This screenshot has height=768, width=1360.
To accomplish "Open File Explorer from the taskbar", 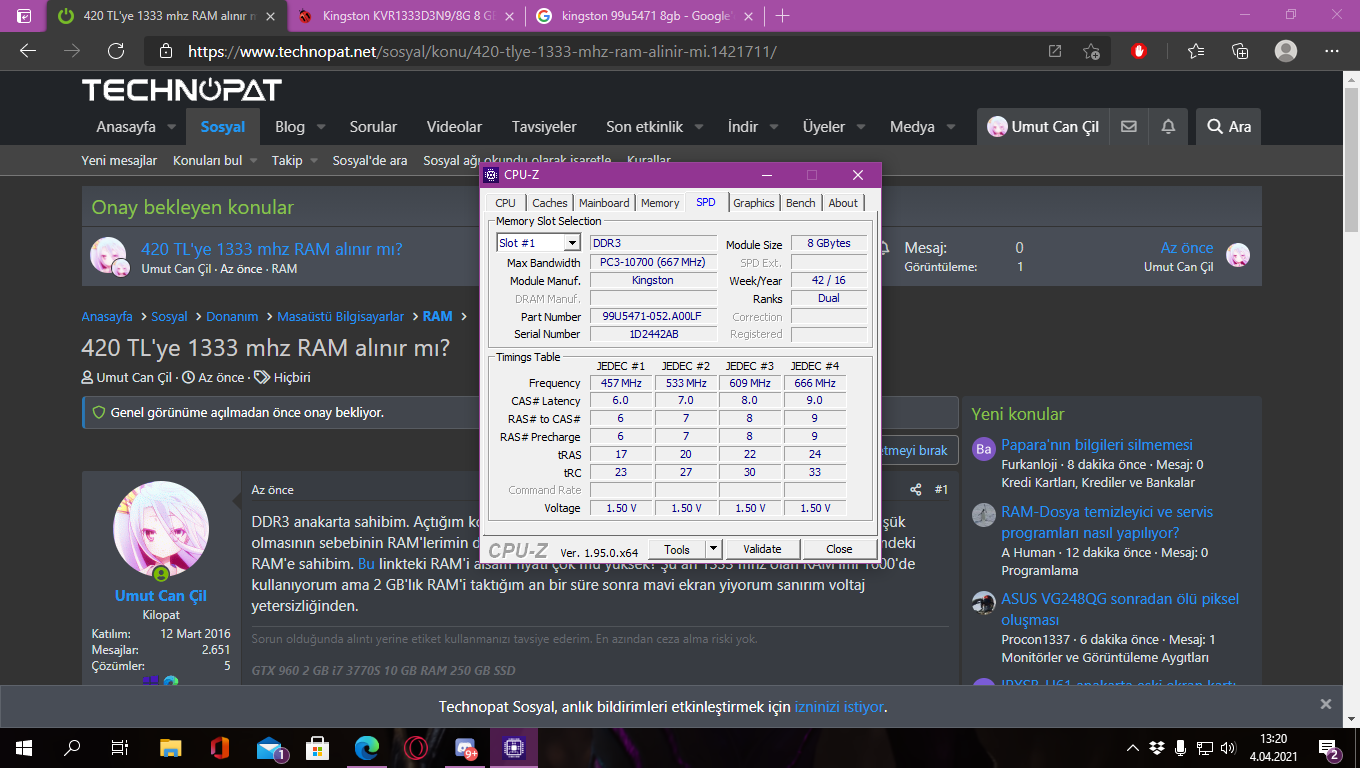I will tap(171, 748).
